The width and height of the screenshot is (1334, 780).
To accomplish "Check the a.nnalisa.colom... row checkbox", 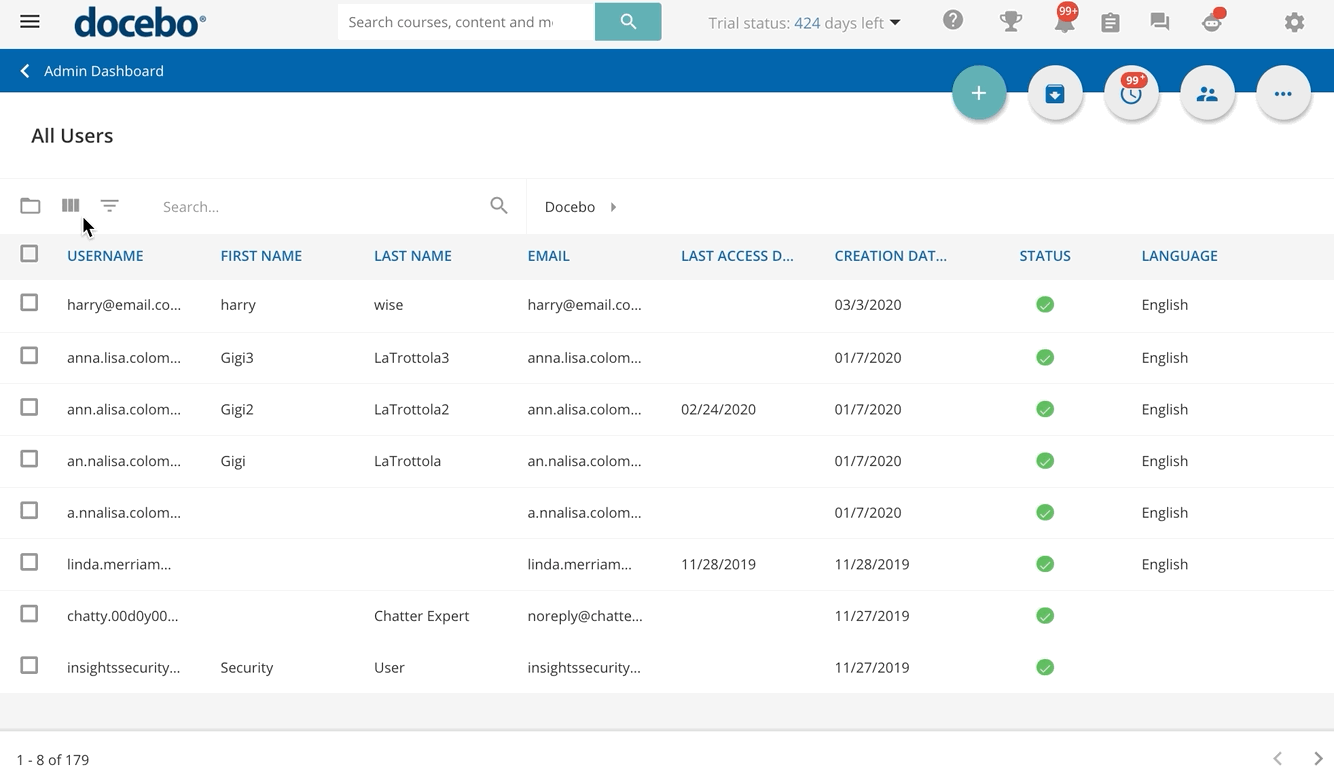I will pyautogui.click(x=29, y=510).
